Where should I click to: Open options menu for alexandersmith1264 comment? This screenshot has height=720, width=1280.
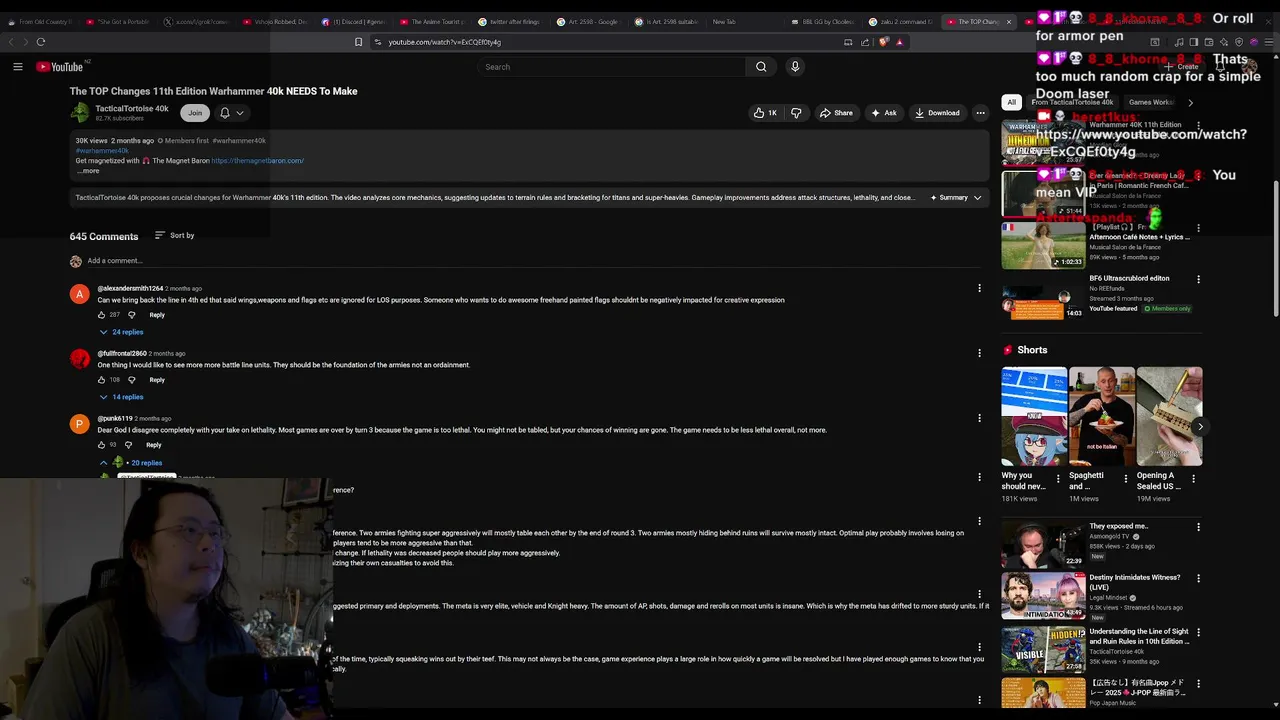click(x=979, y=288)
